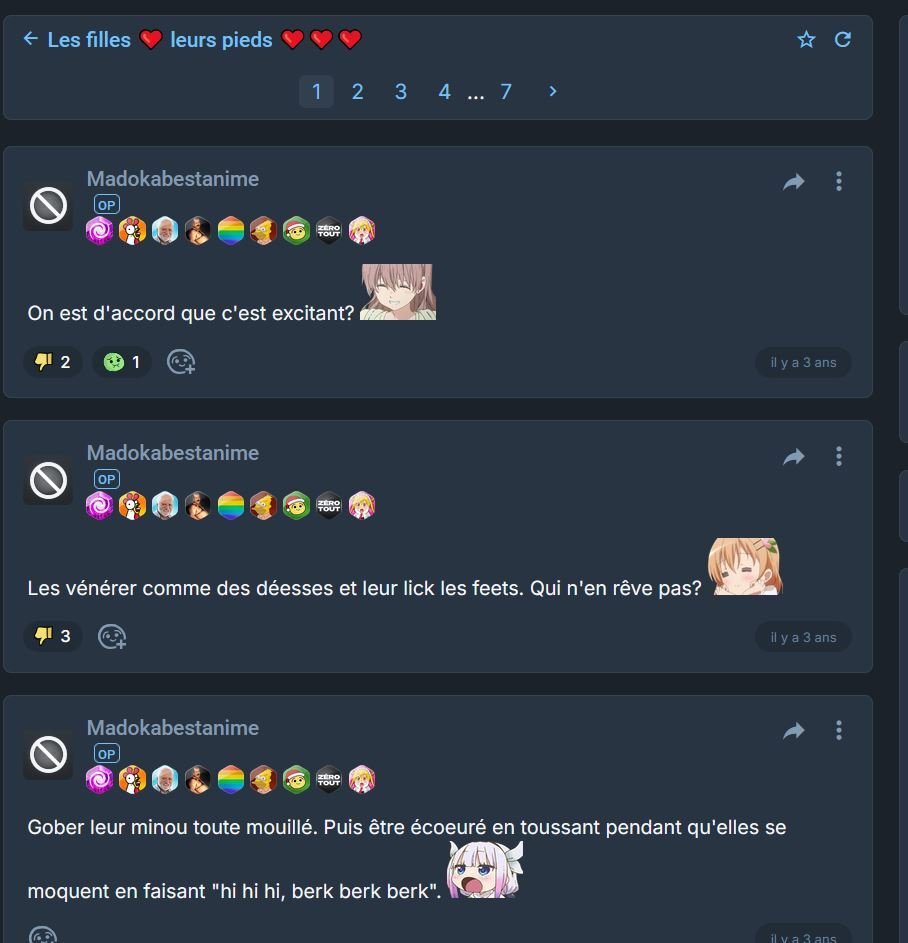Toggle the thumbs-down reaction showing 3
Viewport: 908px width, 943px height.
[53, 636]
